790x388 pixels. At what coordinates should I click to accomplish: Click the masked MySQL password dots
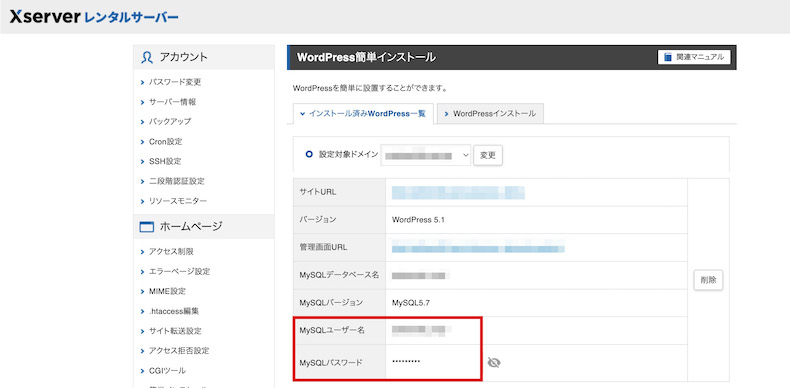coord(406,362)
